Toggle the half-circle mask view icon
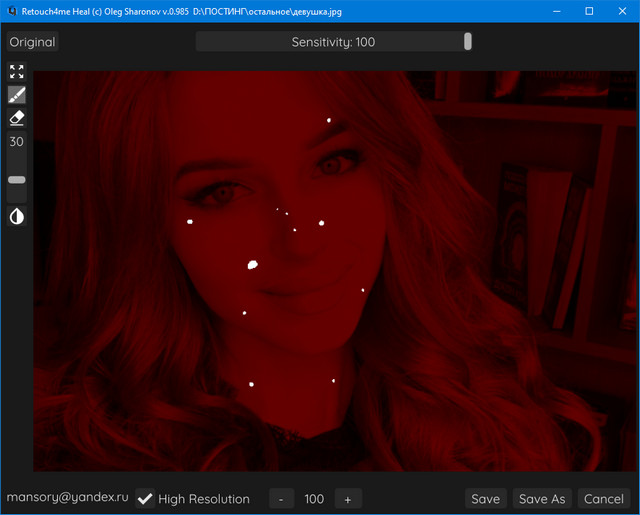 pos(17,216)
